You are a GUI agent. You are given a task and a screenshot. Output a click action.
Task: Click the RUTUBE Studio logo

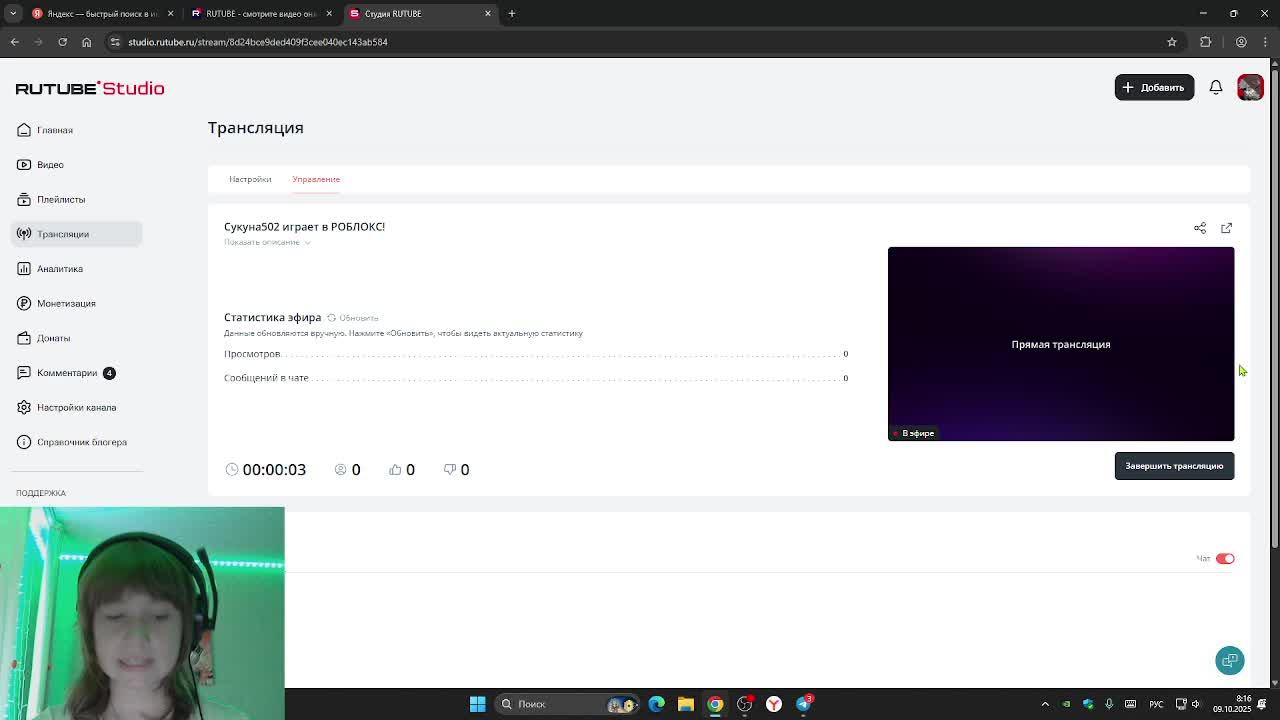90,88
